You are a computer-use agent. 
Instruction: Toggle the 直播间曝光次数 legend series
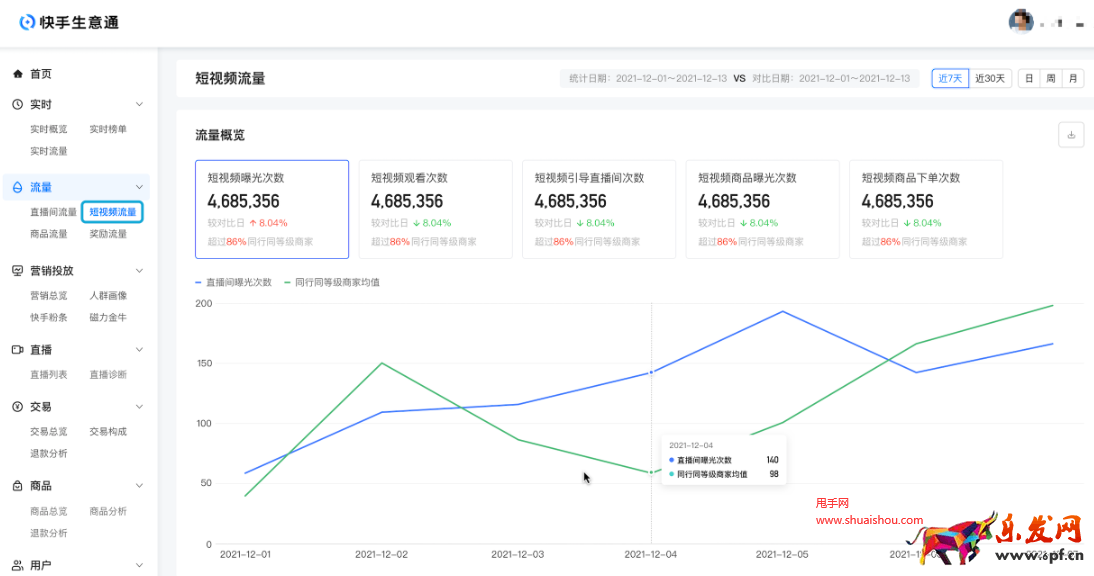coord(233,283)
